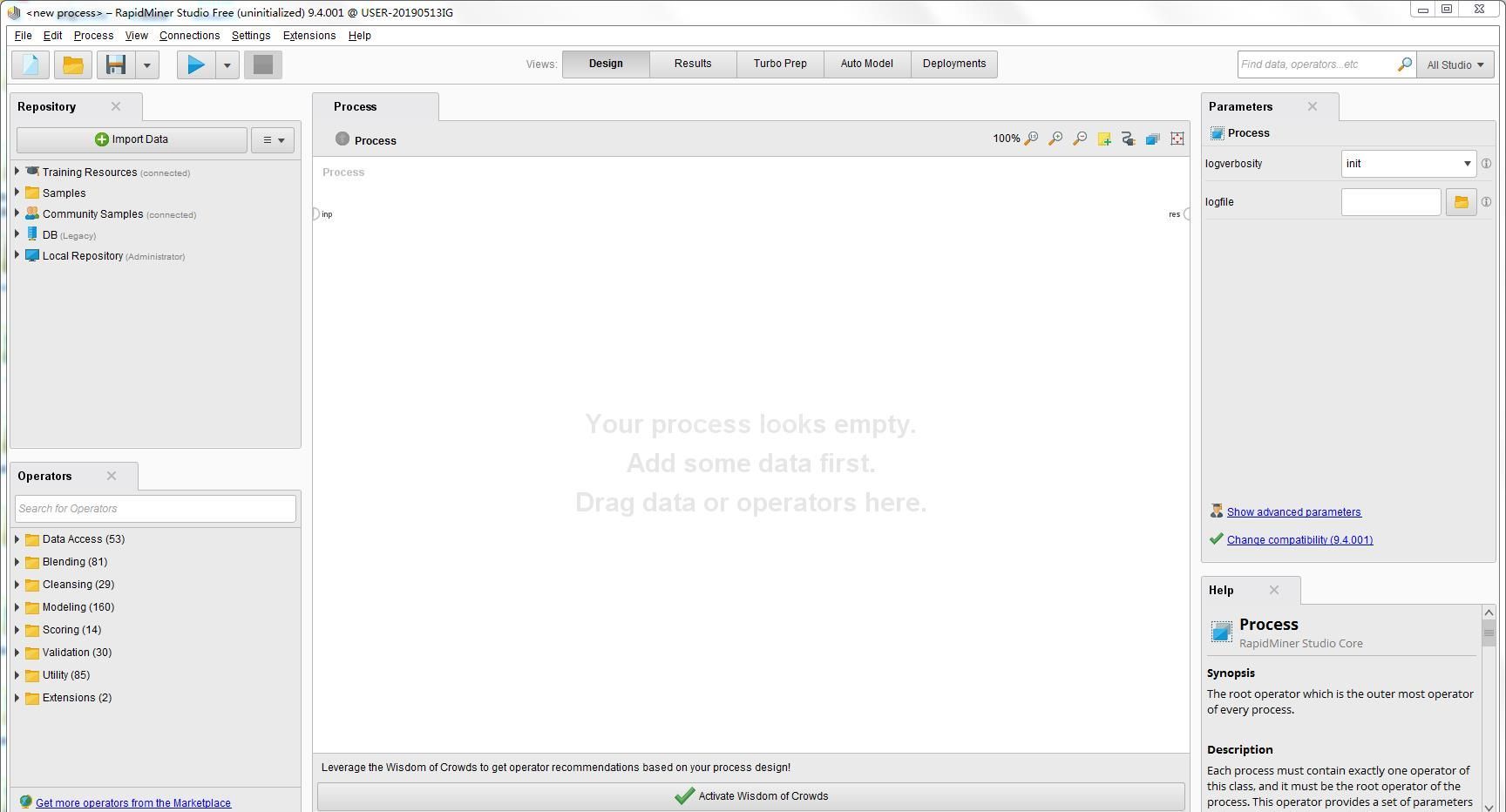Open the Turbo Prep view
The width and height of the screenshot is (1506, 812).
pos(780,64)
